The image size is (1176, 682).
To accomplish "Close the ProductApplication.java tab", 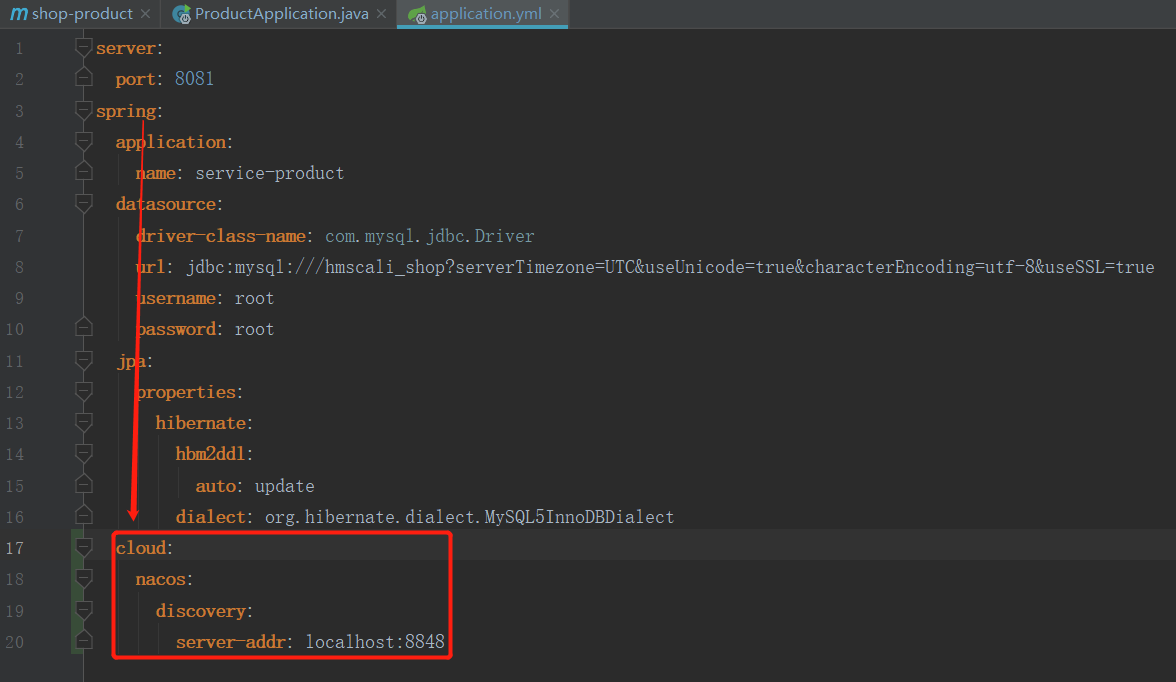I will tap(382, 14).
